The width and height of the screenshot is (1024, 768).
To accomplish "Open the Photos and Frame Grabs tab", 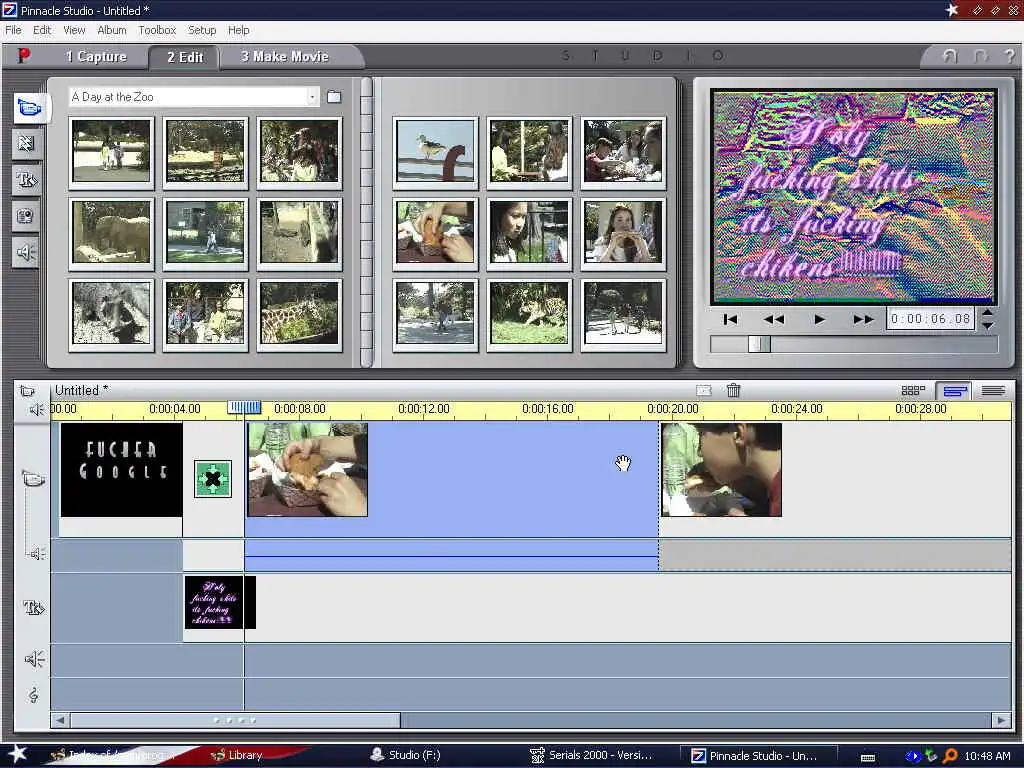I will click(26, 216).
